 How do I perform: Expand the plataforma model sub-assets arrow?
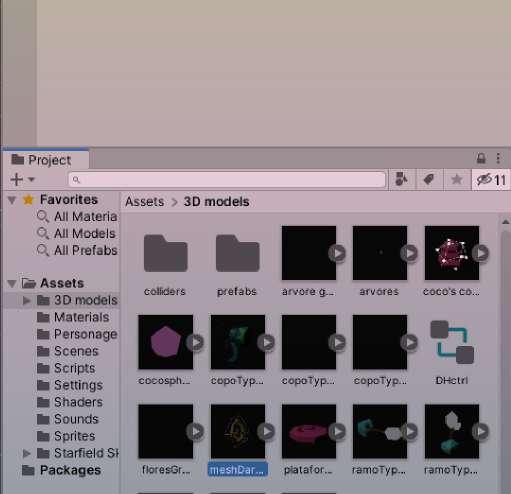coord(337,431)
